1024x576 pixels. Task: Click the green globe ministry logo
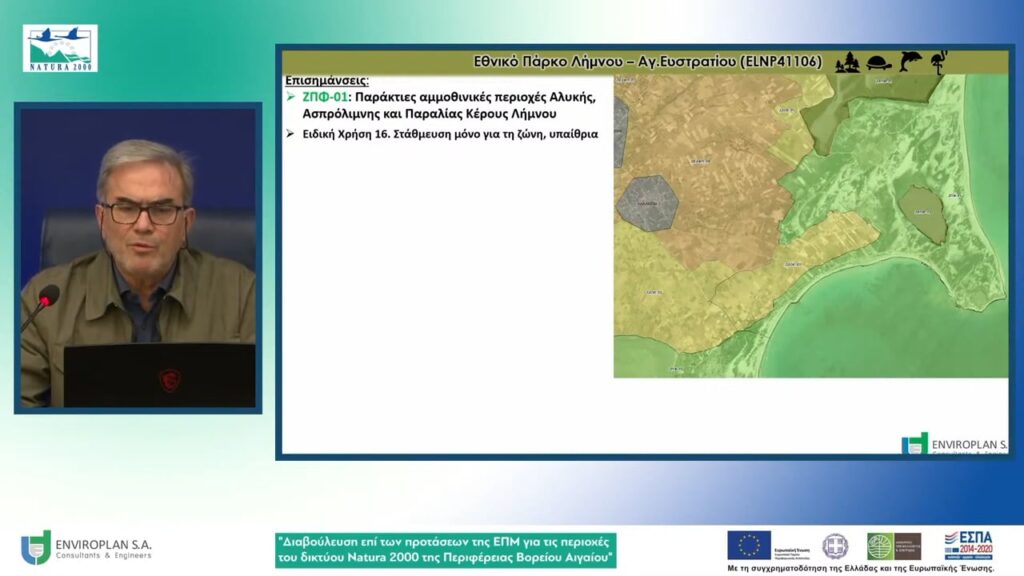click(x=894, y=547)
